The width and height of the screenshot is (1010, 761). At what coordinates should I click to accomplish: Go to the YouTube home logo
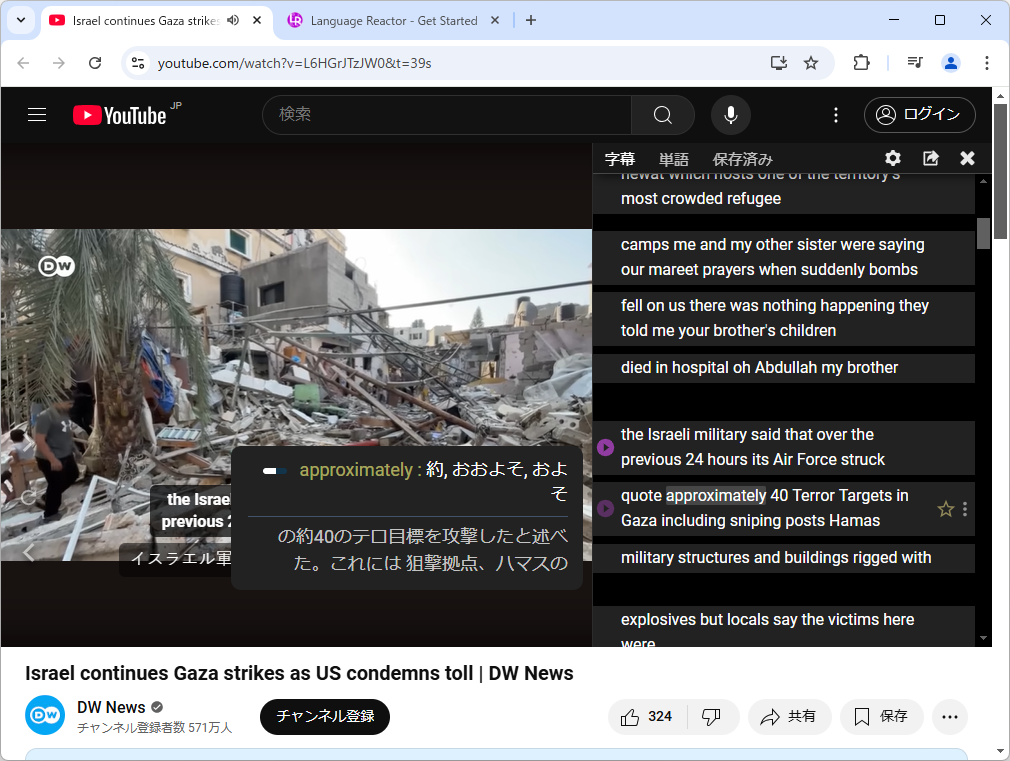pos(120,115)
